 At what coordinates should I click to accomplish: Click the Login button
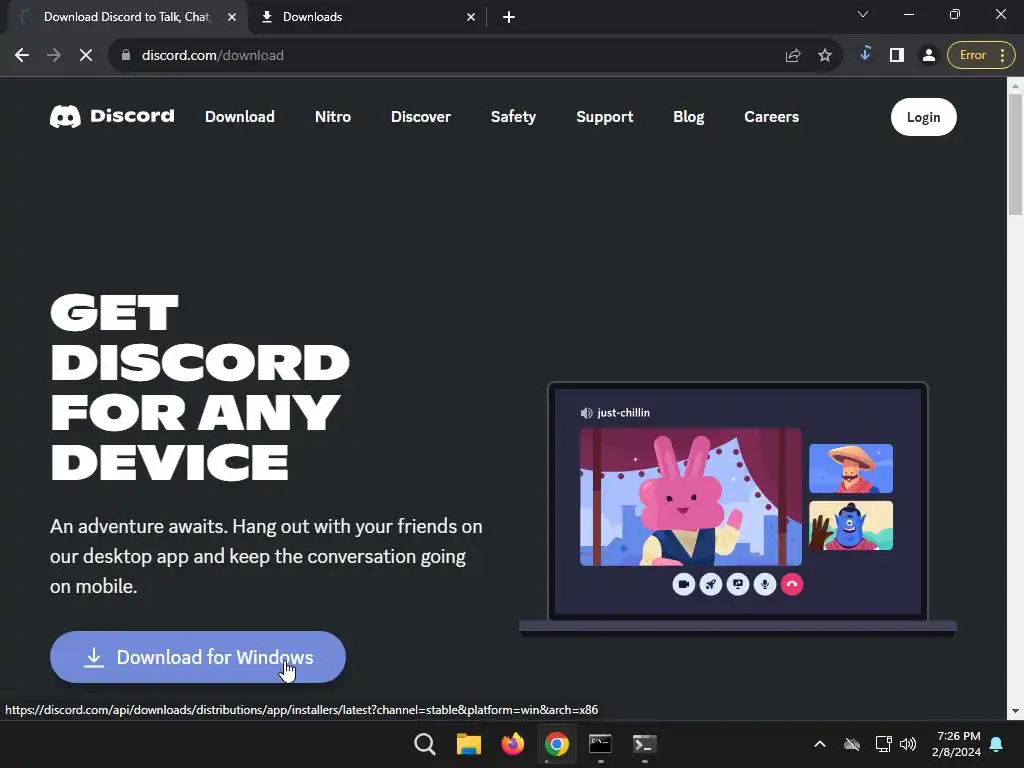(923, 117)
